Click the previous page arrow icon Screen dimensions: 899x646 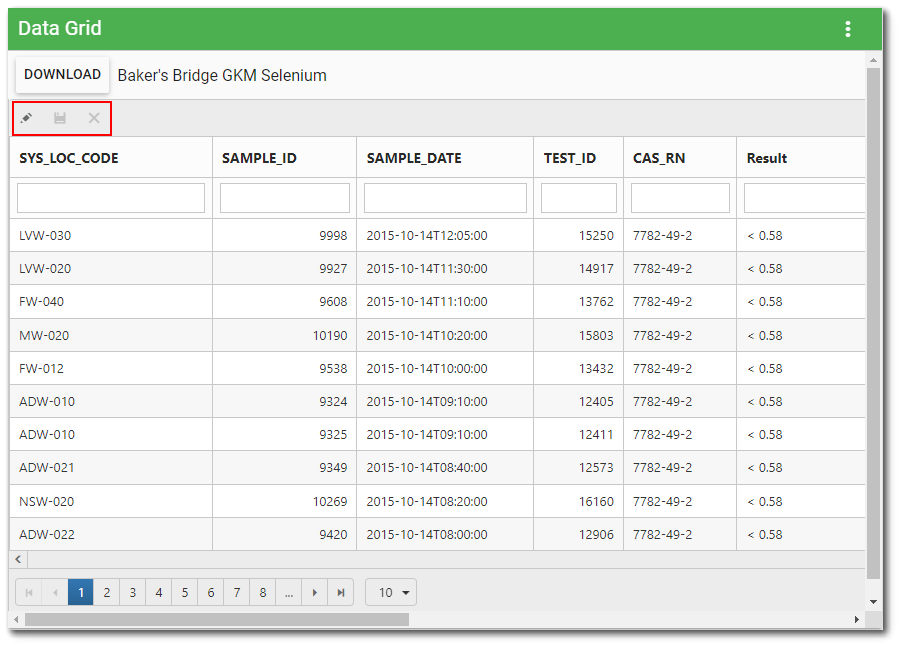55,592
